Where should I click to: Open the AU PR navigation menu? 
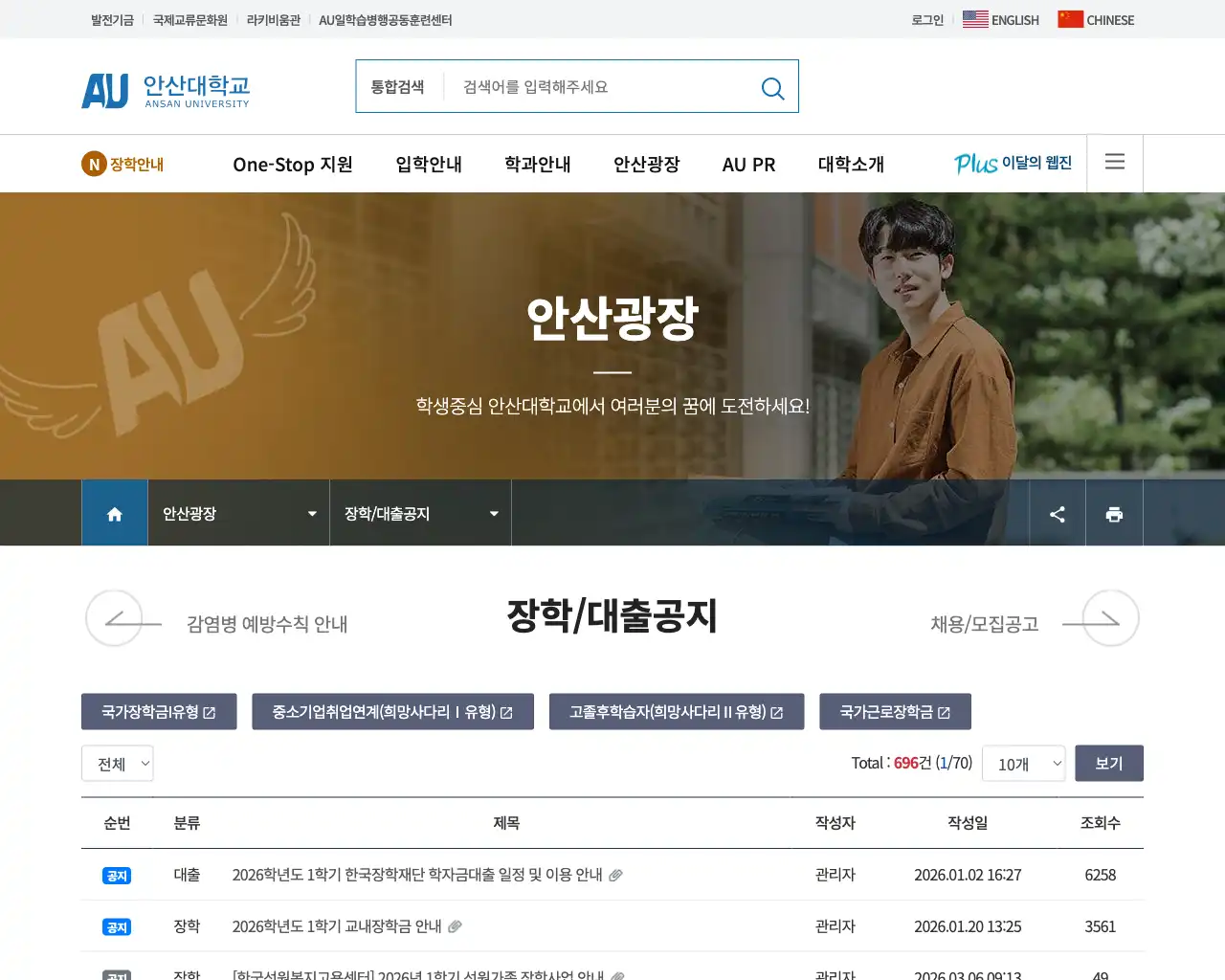point(748,164)
